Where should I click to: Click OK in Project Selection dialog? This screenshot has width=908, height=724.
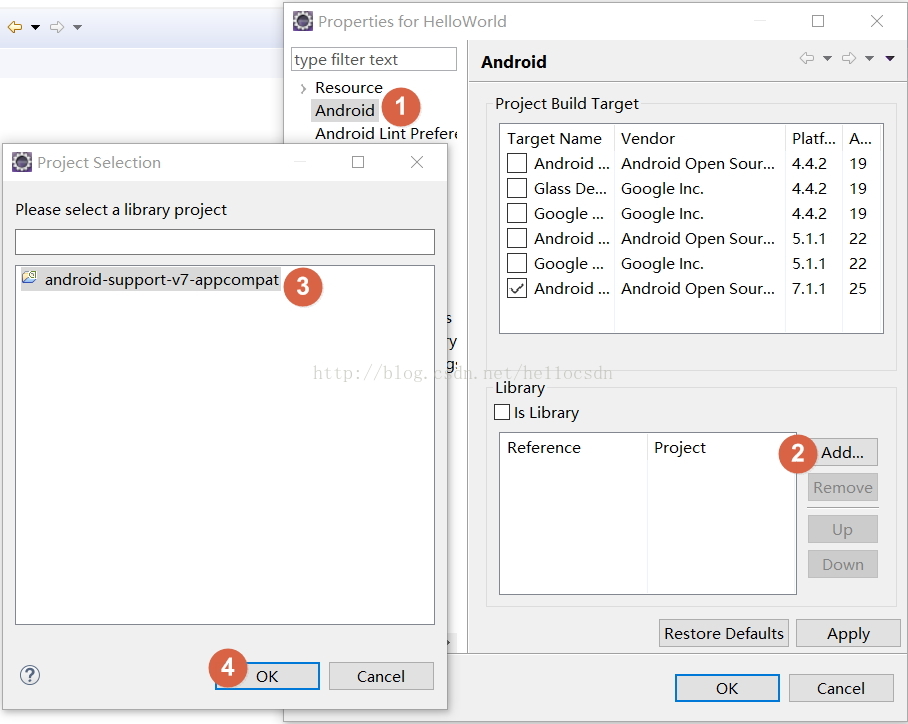point(267,676)
